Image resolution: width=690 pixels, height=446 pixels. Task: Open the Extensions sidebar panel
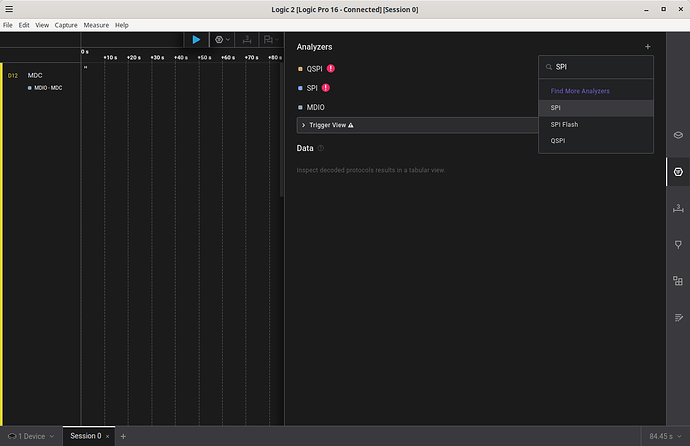tap(677, 280)
